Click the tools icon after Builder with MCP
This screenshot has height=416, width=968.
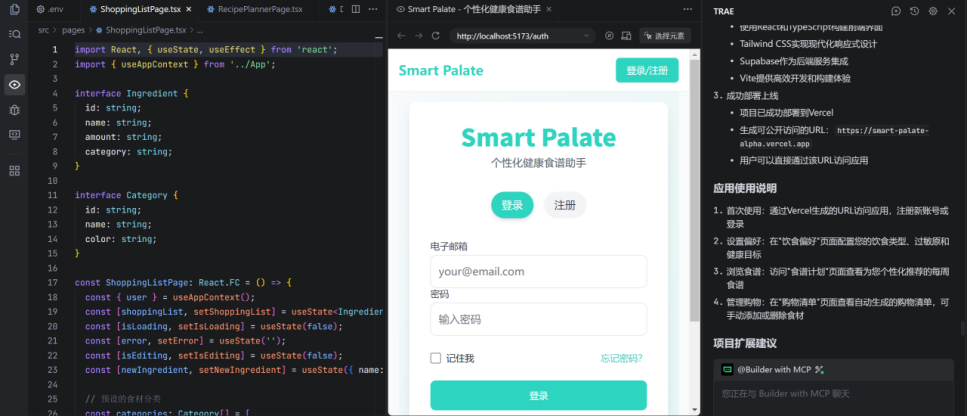(x=820, y=369)
